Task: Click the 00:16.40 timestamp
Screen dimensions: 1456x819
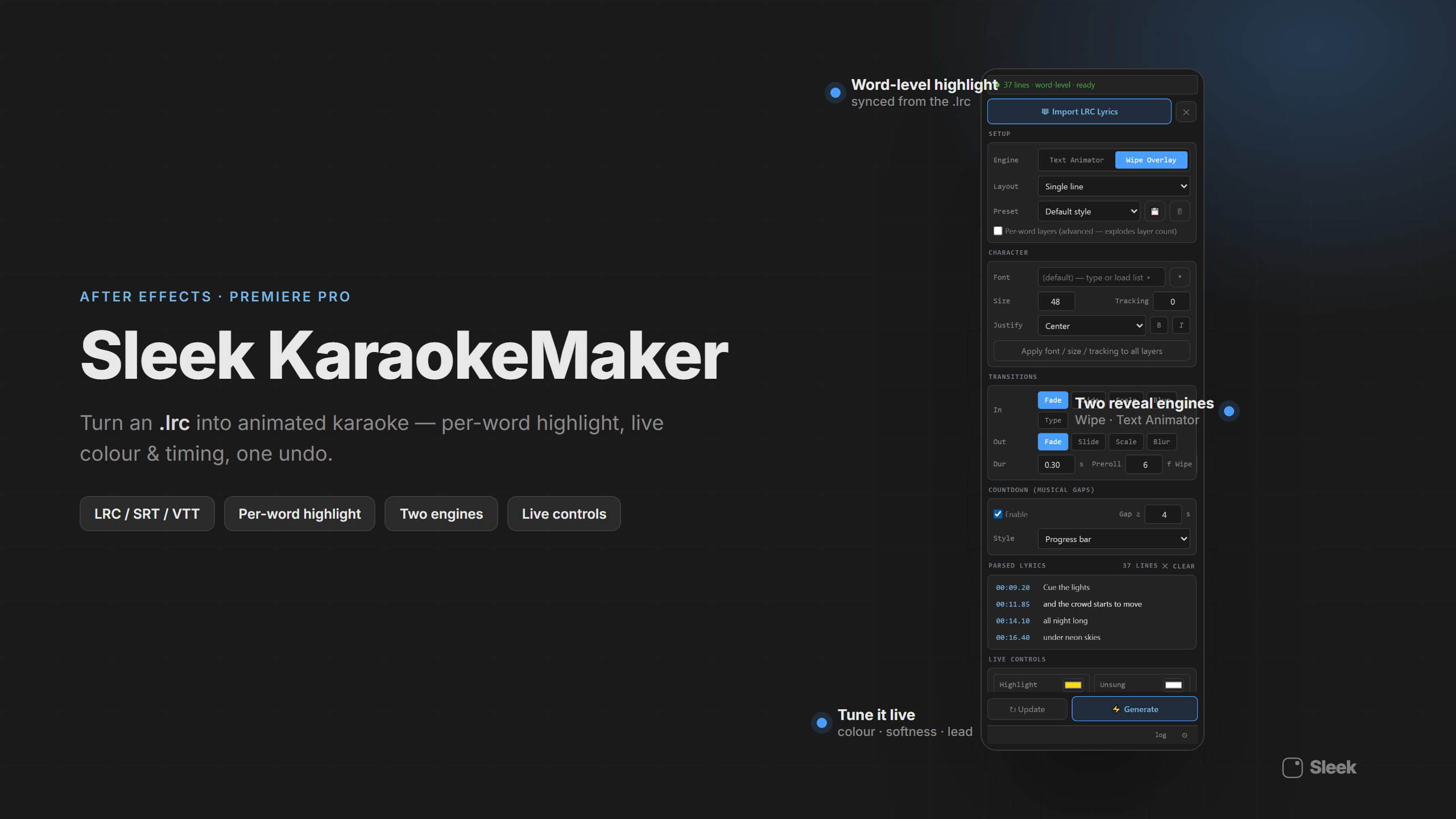Action: [x=1013, y=638]
